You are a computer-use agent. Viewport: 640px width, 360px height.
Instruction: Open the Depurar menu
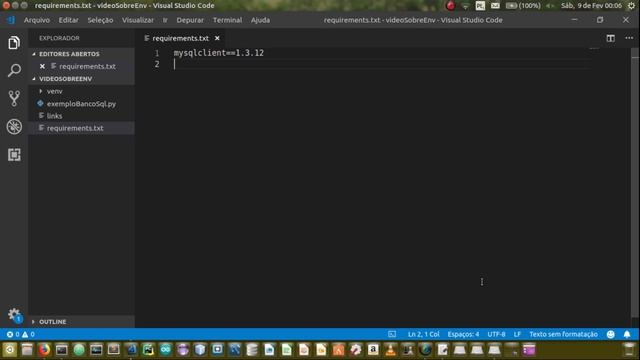[x=190, y=20]
